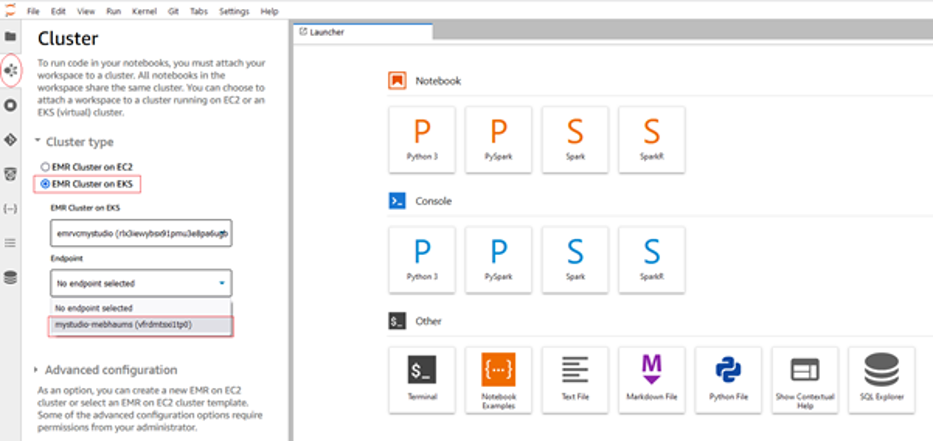This screenshot has height=441, width=933.
Task: Create a new Markdown File
Action: pyautogui.click(x=652, y=380)
